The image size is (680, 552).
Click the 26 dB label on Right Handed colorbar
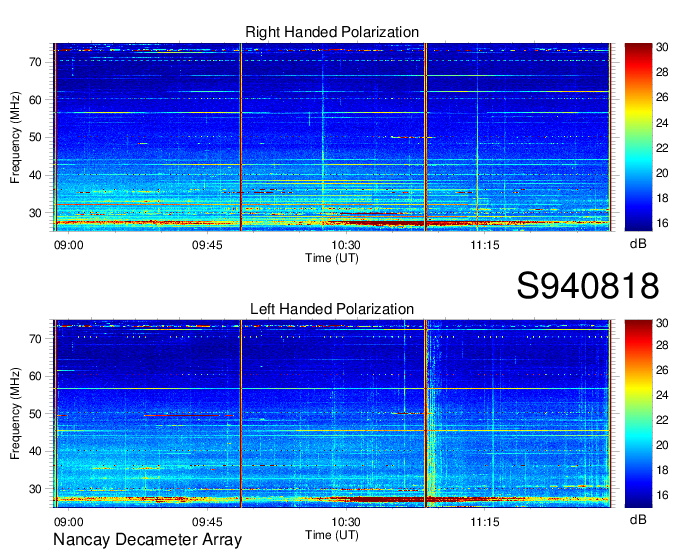pyautogui.click(x=662, y=98)
